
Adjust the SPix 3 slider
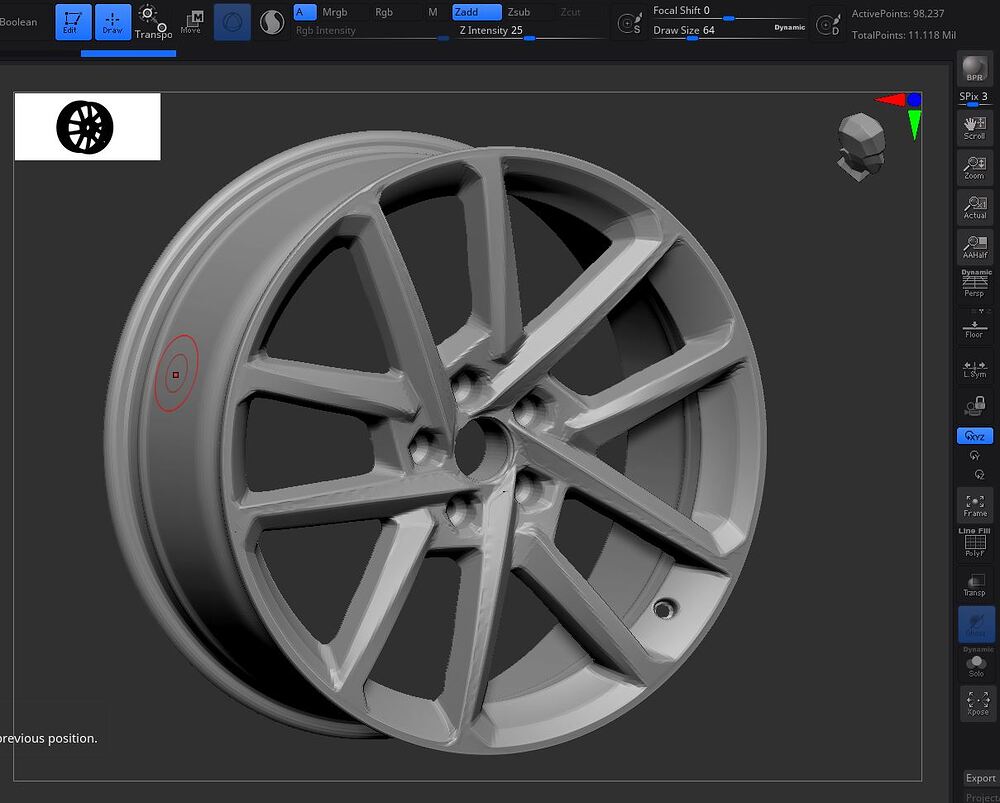[x=974, y=98]
